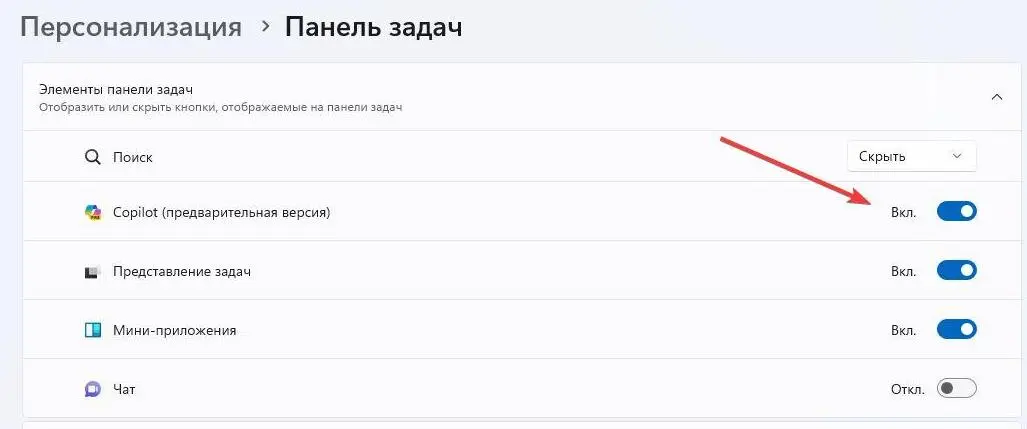Image resolution: width=1027 pixels, height=429 pixels.
Task: Click the Search magnifier icon
Action: (92, 157)
